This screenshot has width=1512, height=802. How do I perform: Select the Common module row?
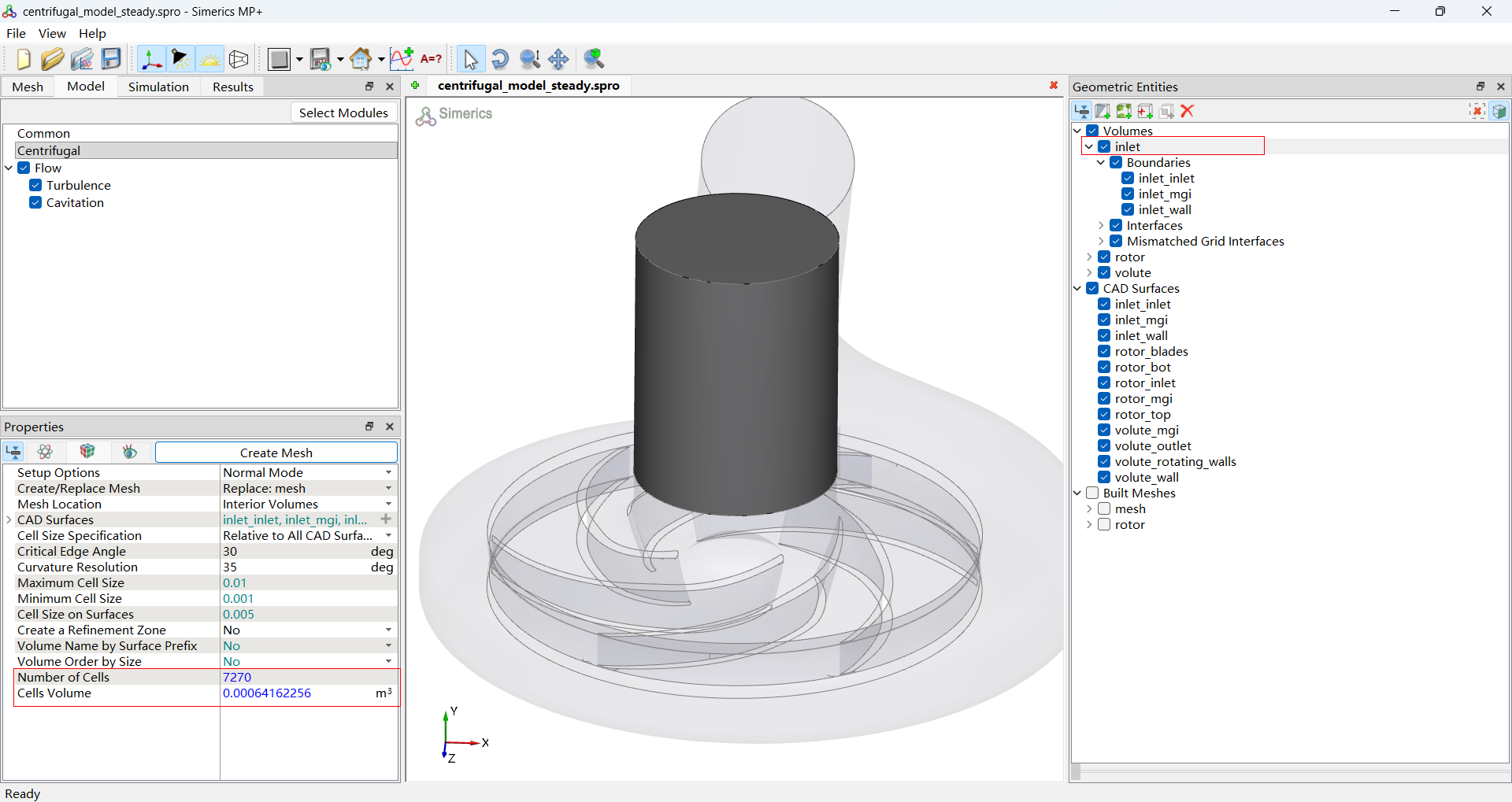(206, 133)
